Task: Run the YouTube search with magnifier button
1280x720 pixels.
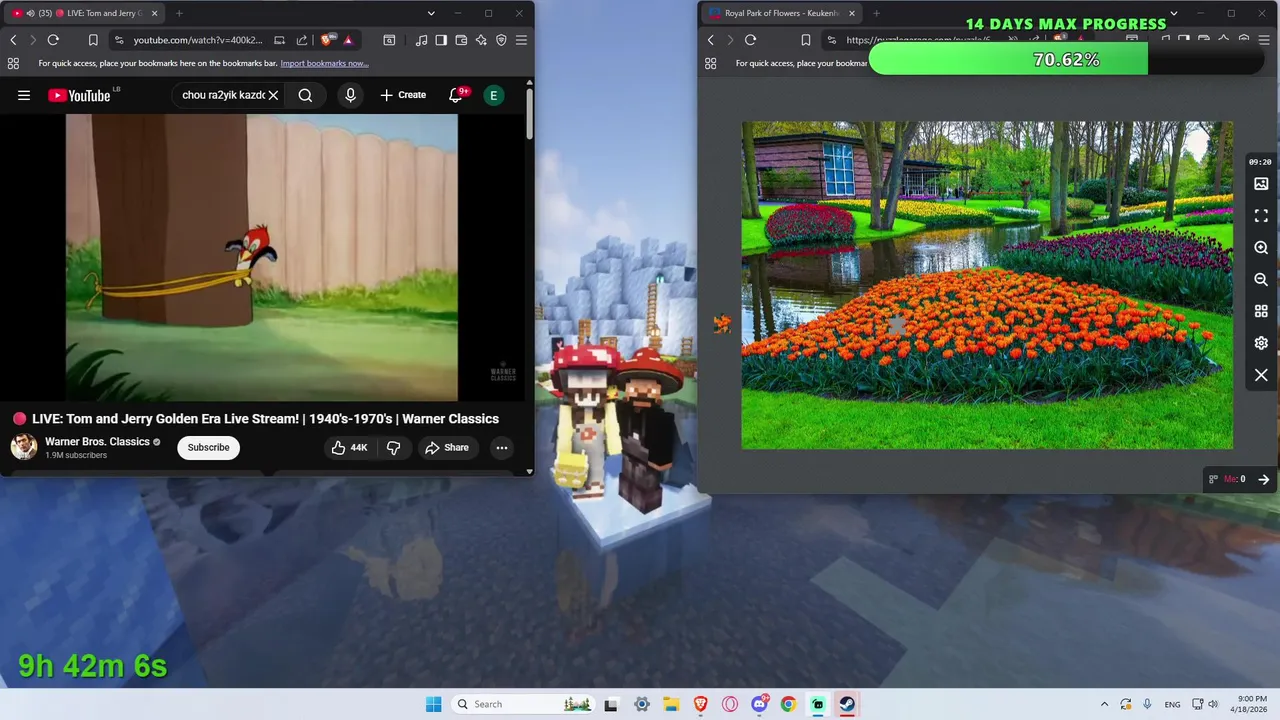Action: 305,95
